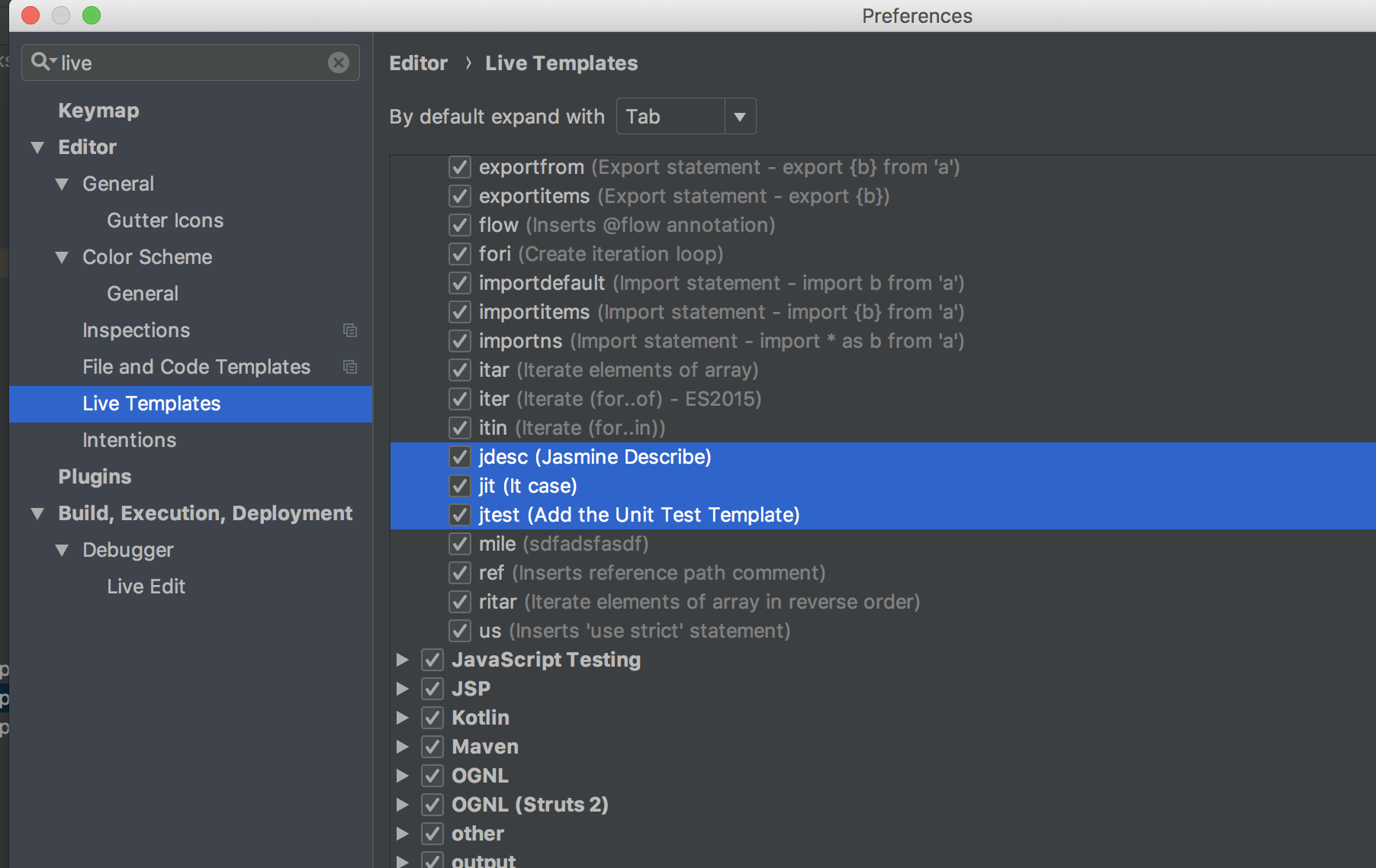Select the ritar reverse array template
Screen dimensions: 1376x868
(x=883, y=602)
